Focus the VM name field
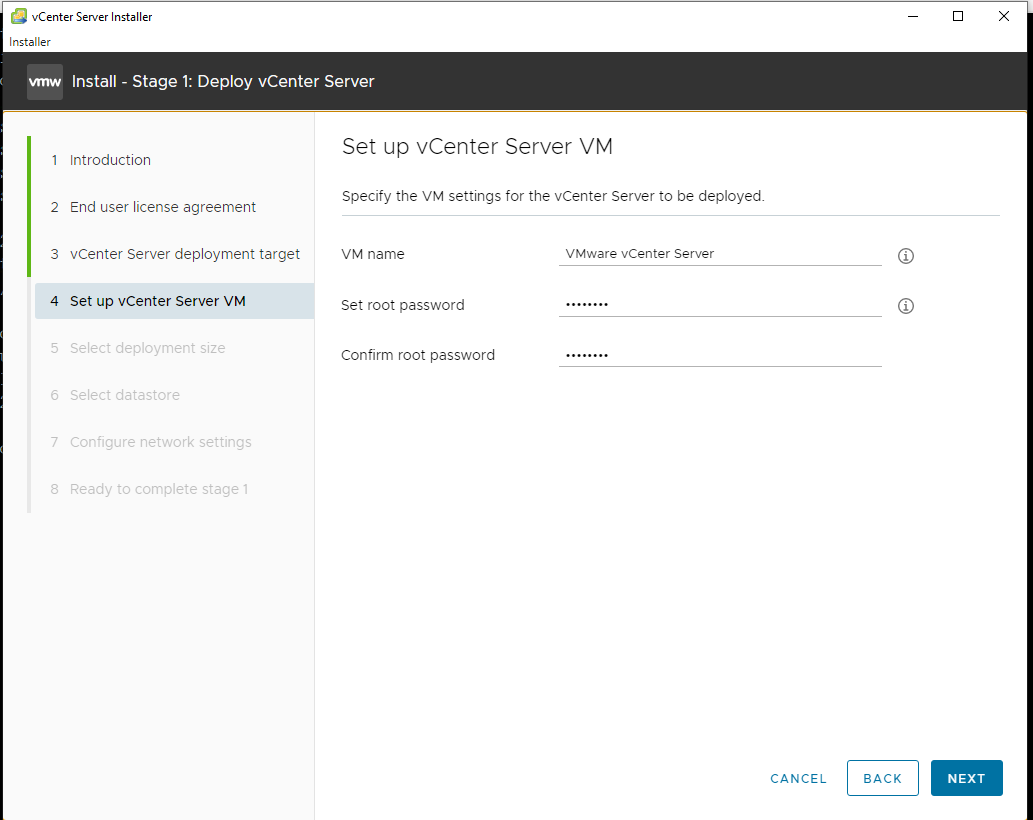Viewport: 1033px width, 820px height. 720,254
